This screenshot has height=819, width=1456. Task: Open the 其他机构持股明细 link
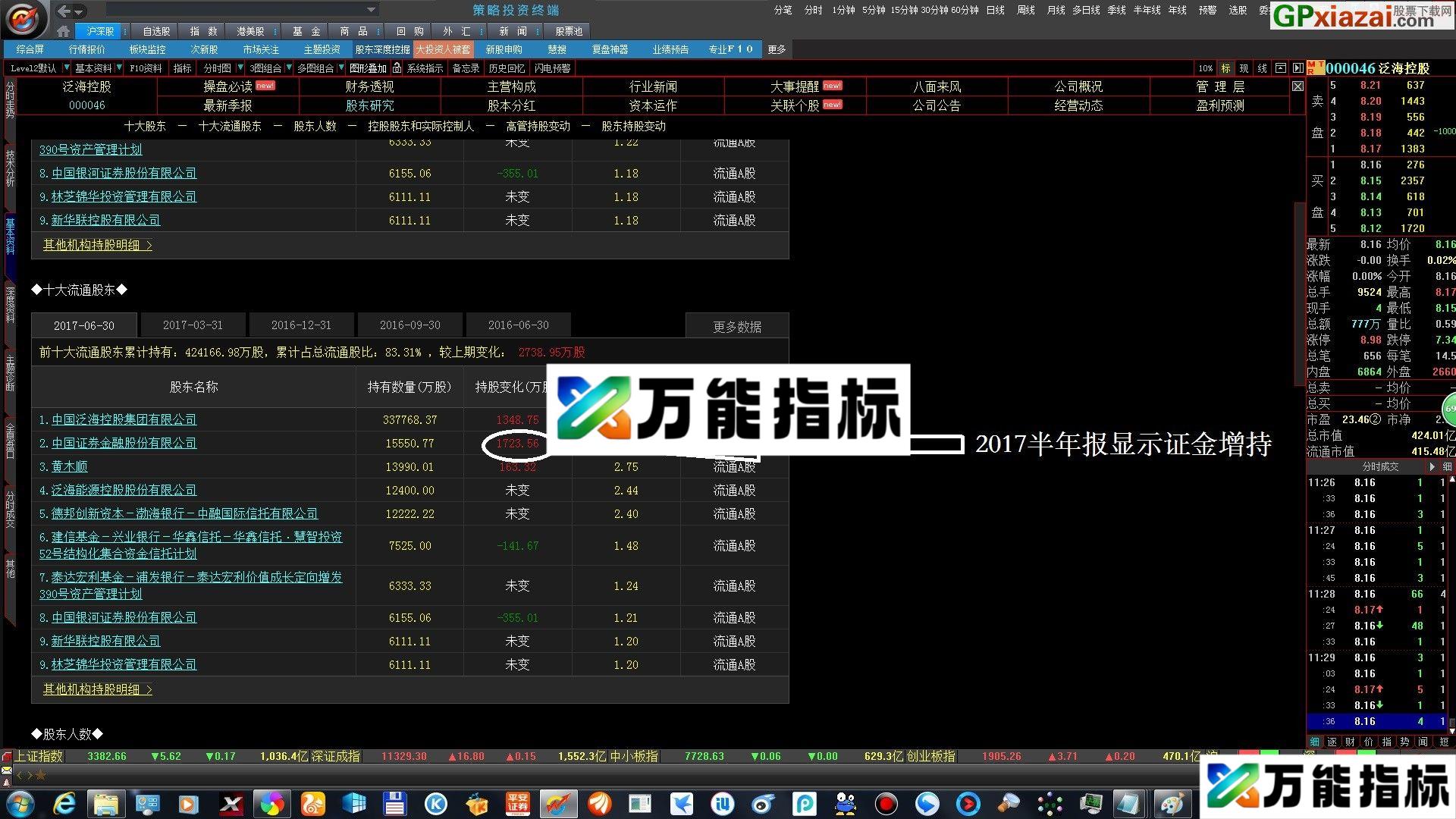click(x=91, y=689)
